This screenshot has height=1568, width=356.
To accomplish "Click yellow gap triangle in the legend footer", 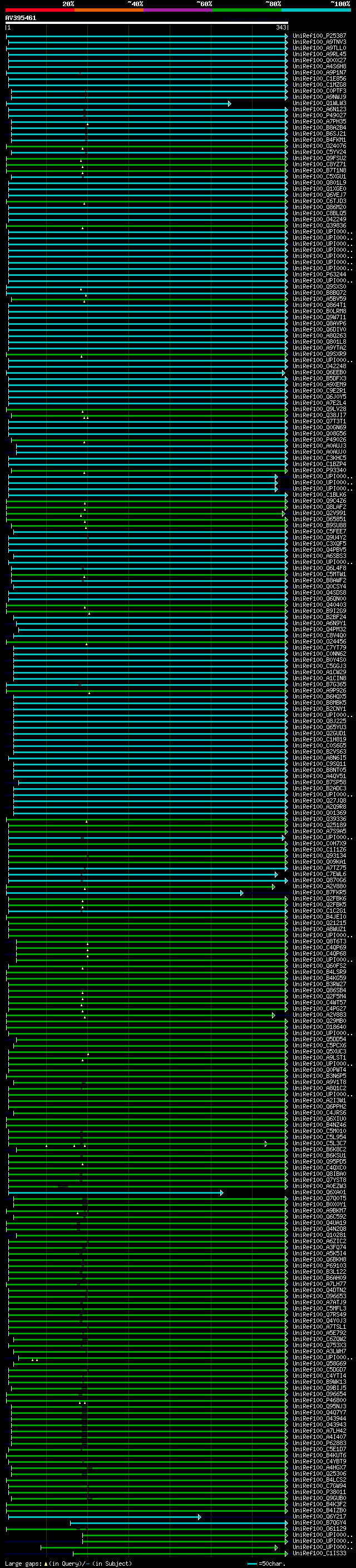I will 46,1563.
